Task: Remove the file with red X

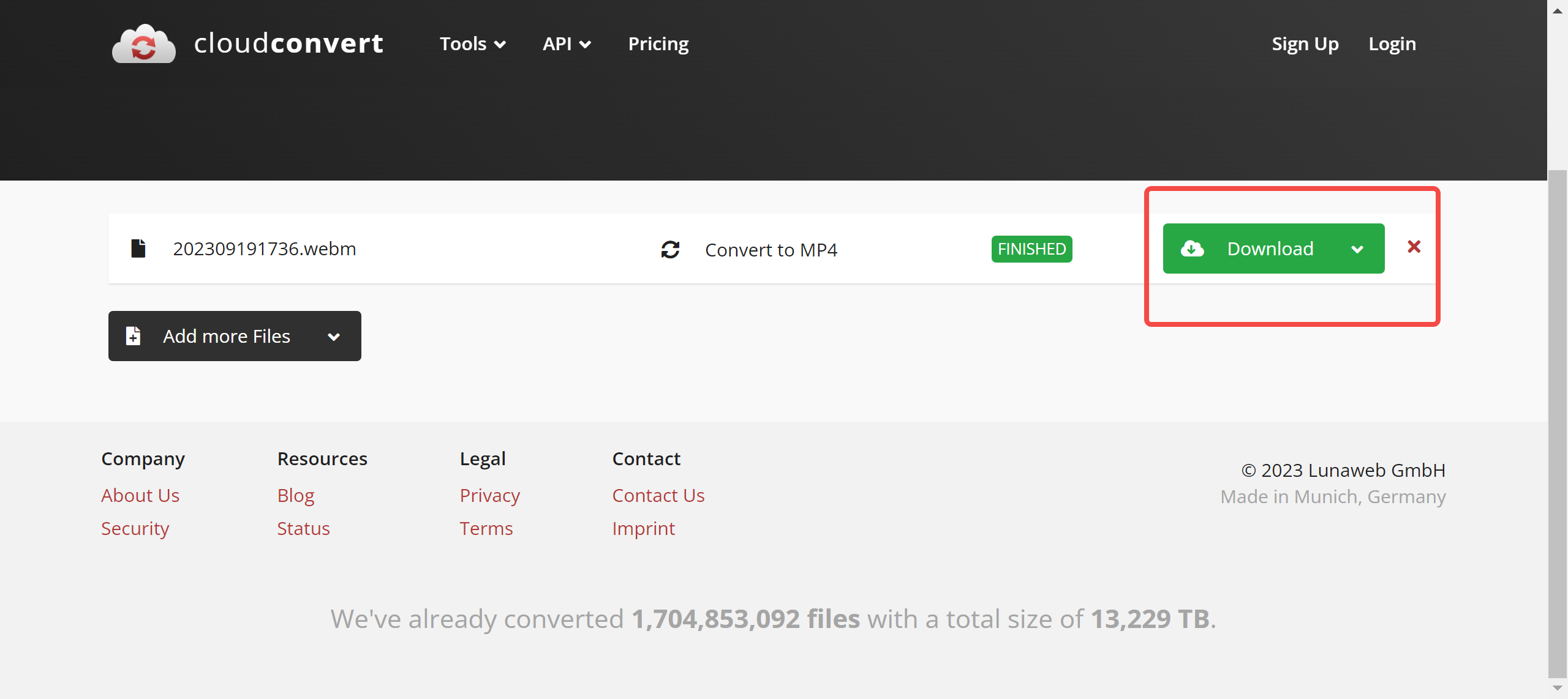Action: pos(1414,247)
